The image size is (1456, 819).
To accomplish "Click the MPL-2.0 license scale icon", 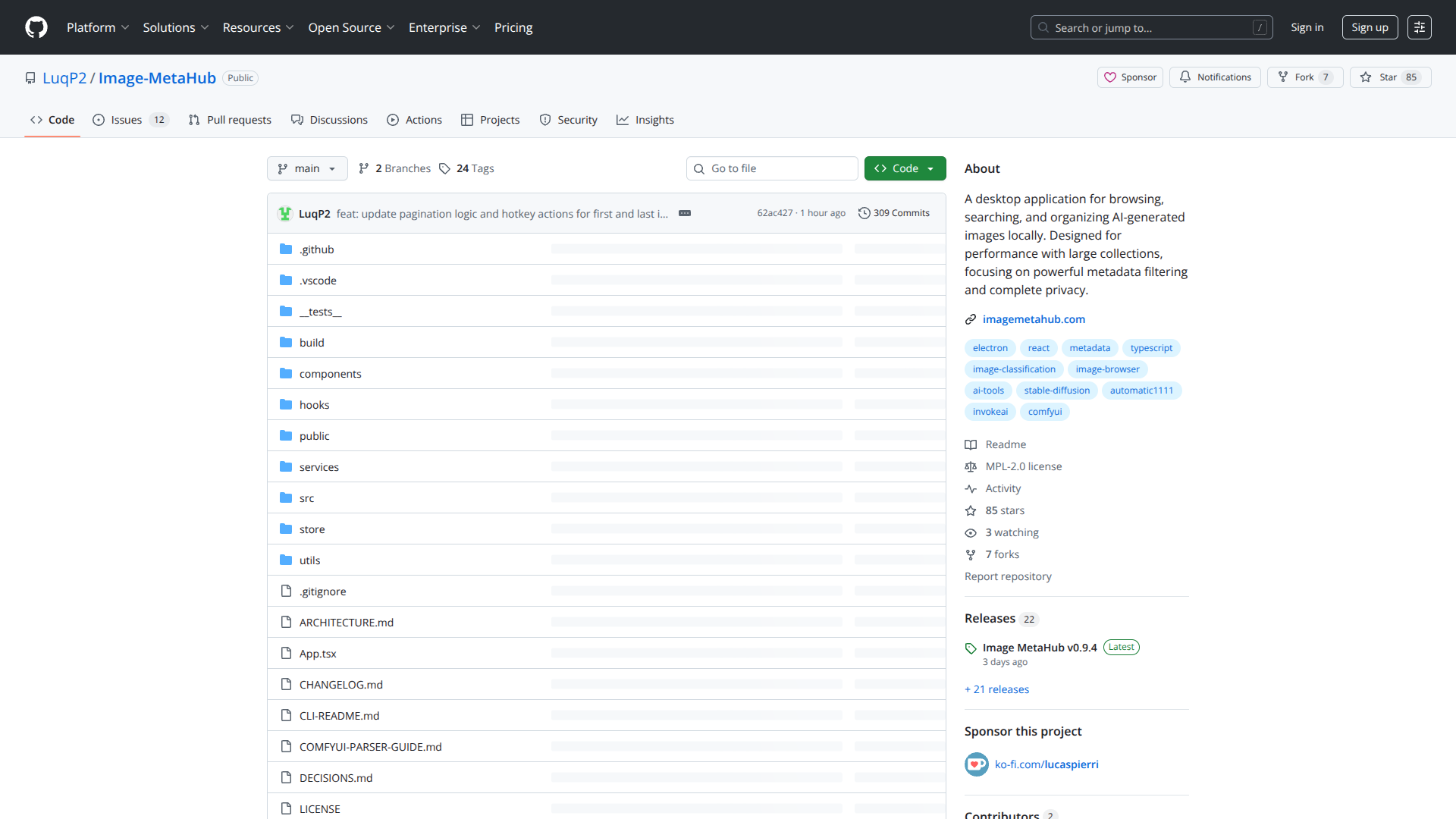I will click(x=971, y=466).
